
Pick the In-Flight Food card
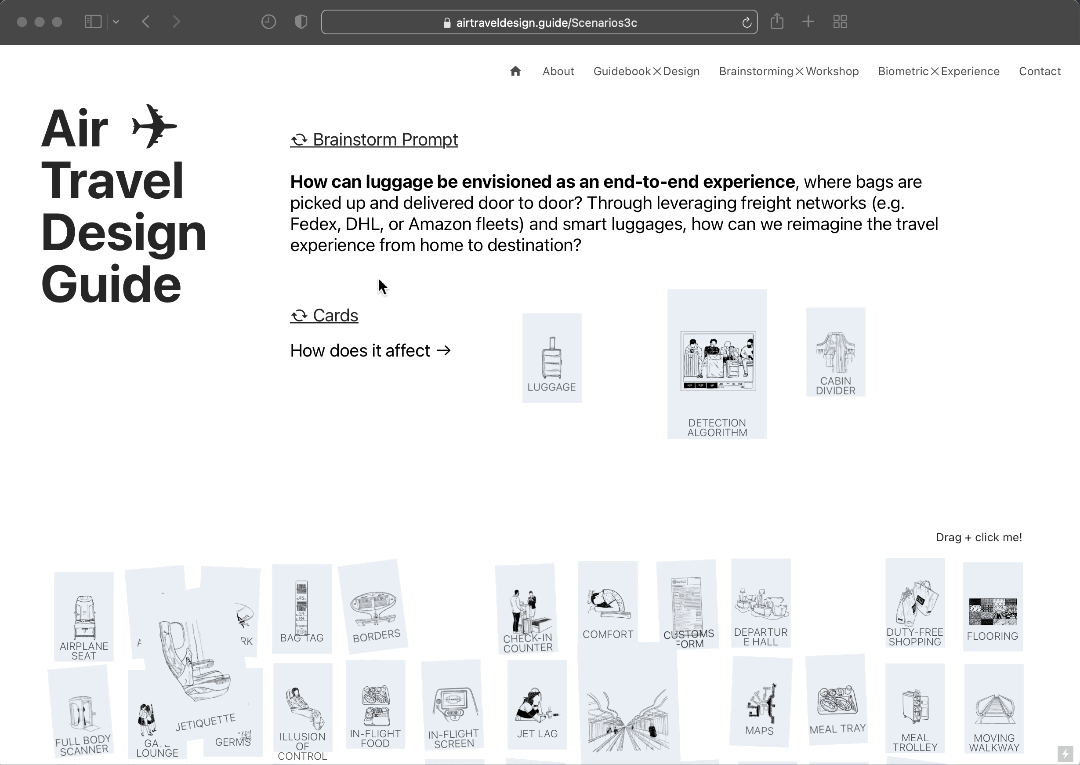tap(375, 705)
